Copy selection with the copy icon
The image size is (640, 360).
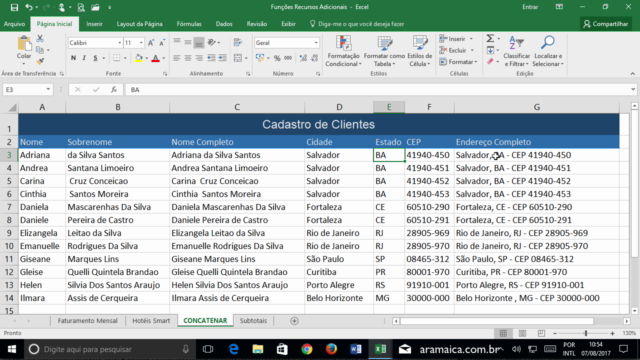[40, 50]
